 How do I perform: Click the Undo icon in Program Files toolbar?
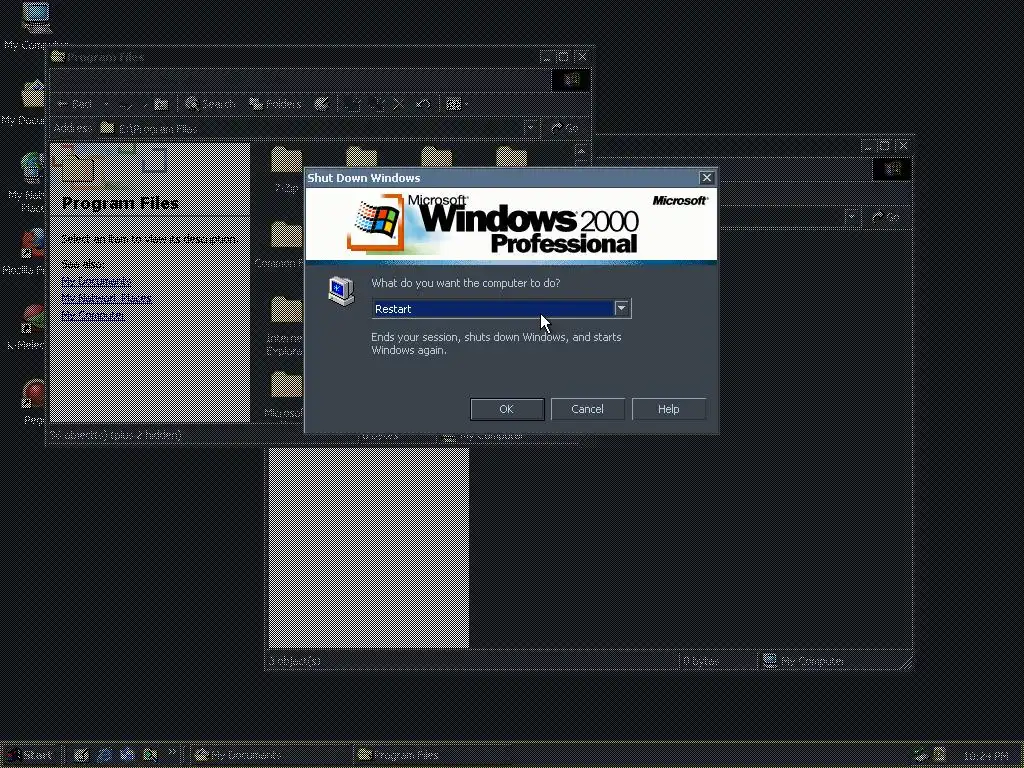tap(423, 104)
